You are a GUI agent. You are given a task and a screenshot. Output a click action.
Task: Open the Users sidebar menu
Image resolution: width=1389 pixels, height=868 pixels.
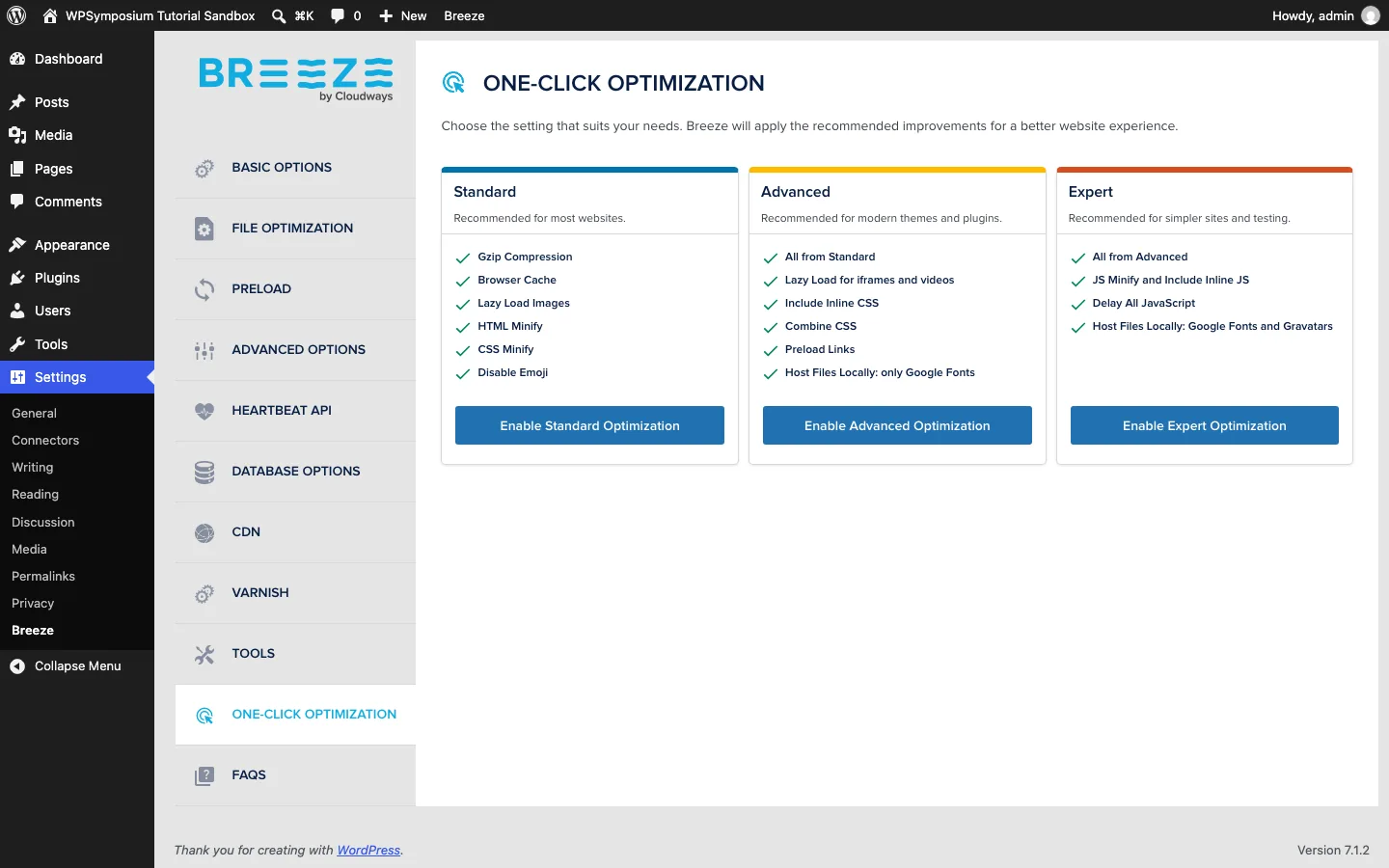coord(77,311)
